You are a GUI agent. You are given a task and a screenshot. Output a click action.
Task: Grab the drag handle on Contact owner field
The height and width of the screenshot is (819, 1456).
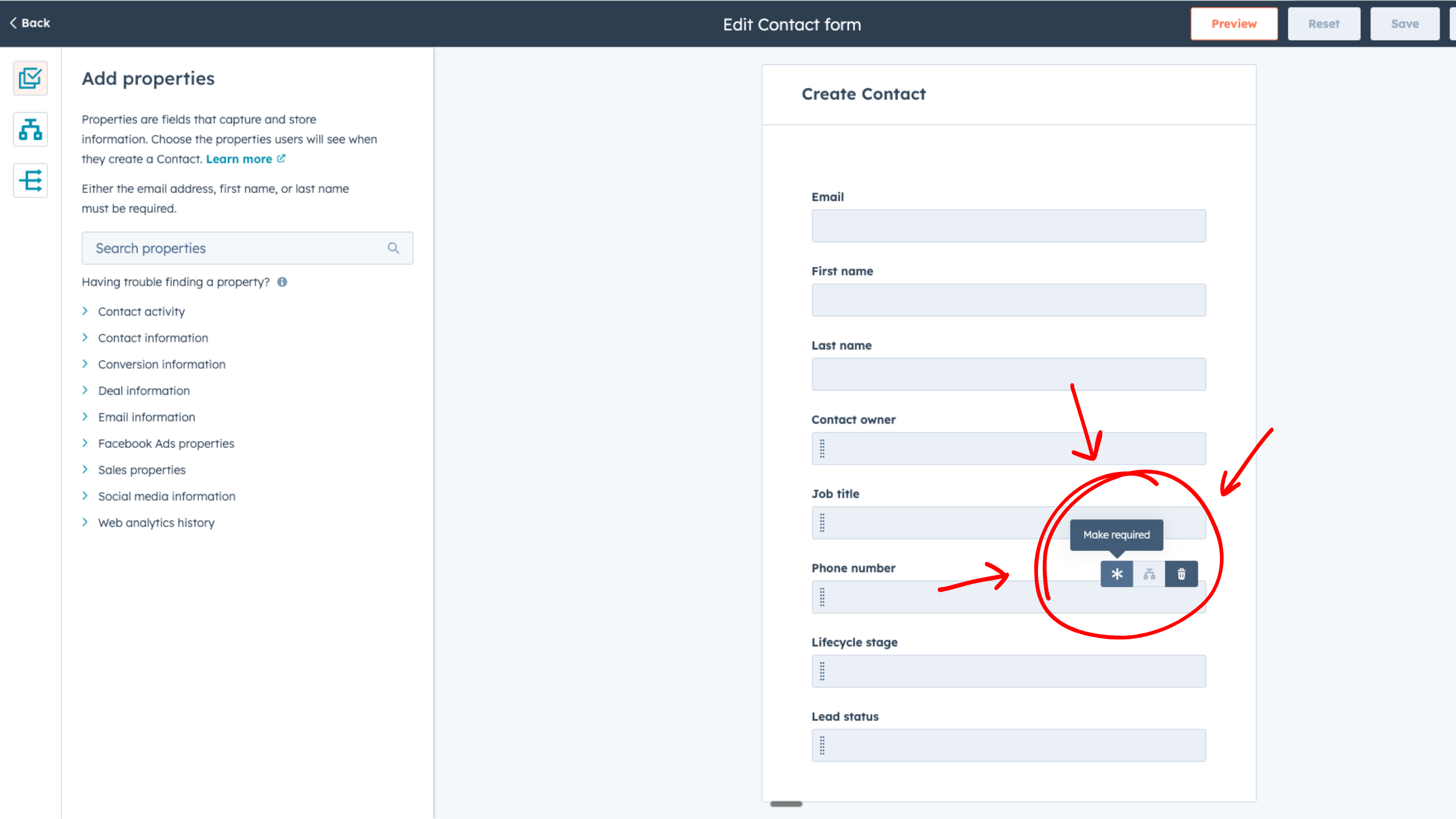point(823,448)
